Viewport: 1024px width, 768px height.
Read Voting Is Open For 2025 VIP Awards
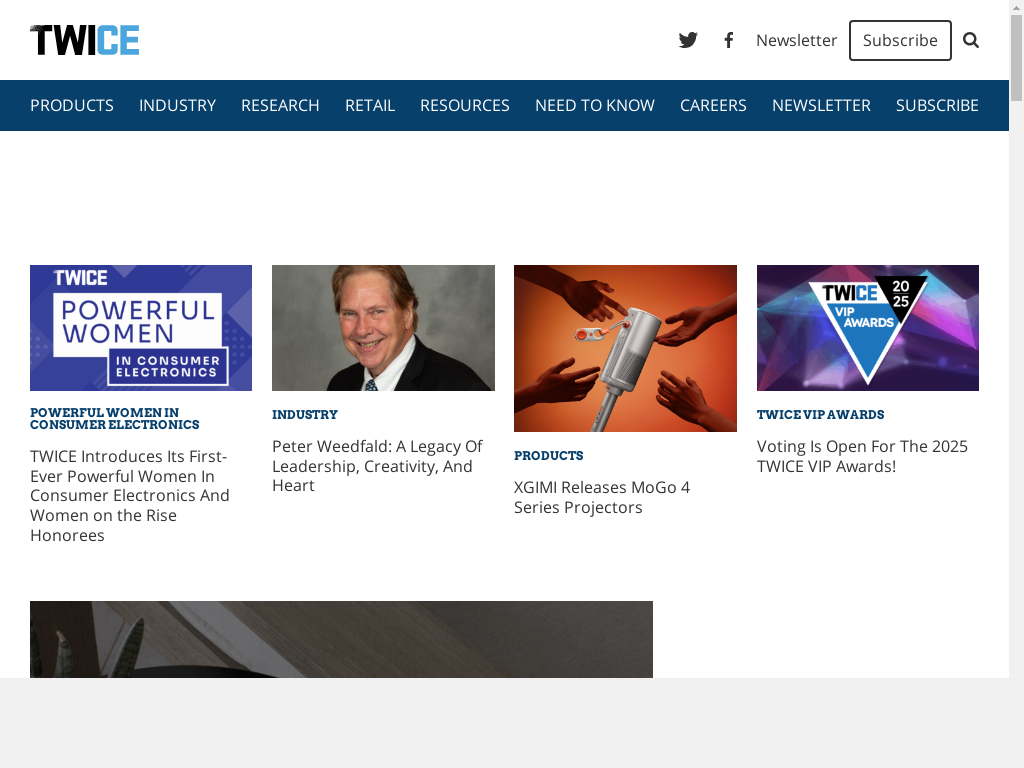click(862, 456)
